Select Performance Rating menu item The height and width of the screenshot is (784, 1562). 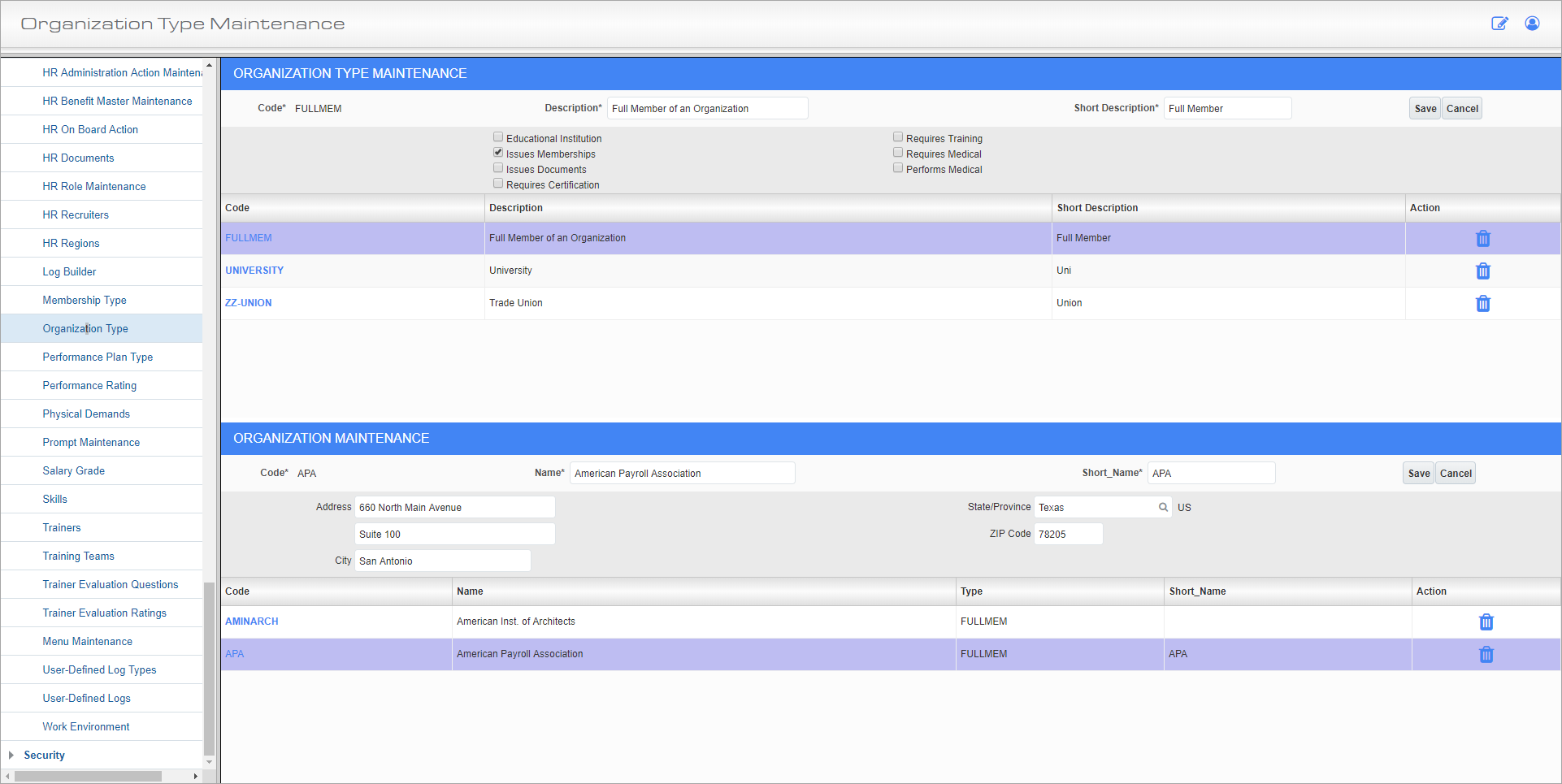(89, 385)
